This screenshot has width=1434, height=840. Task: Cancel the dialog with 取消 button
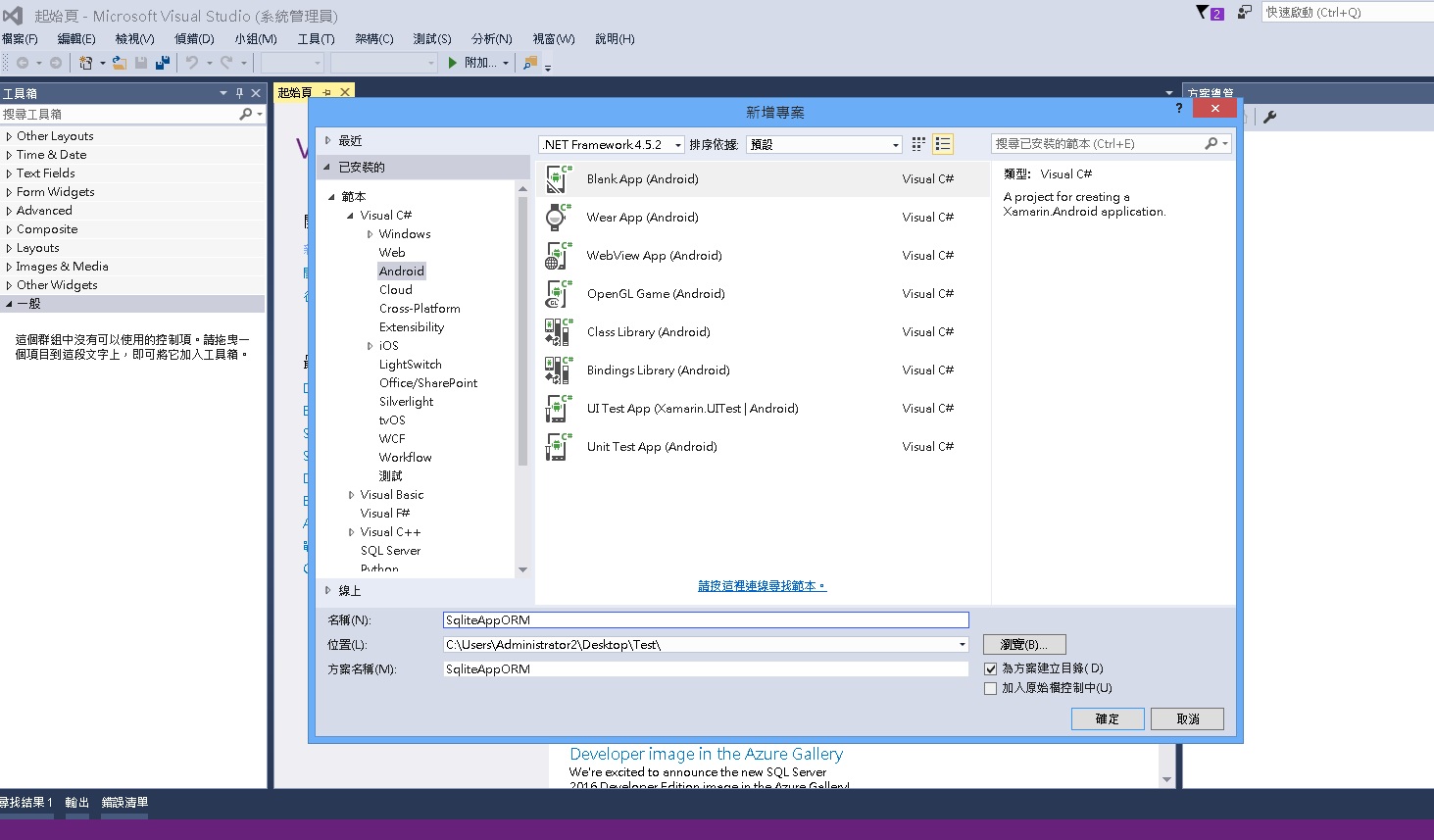click(1188, 719)
